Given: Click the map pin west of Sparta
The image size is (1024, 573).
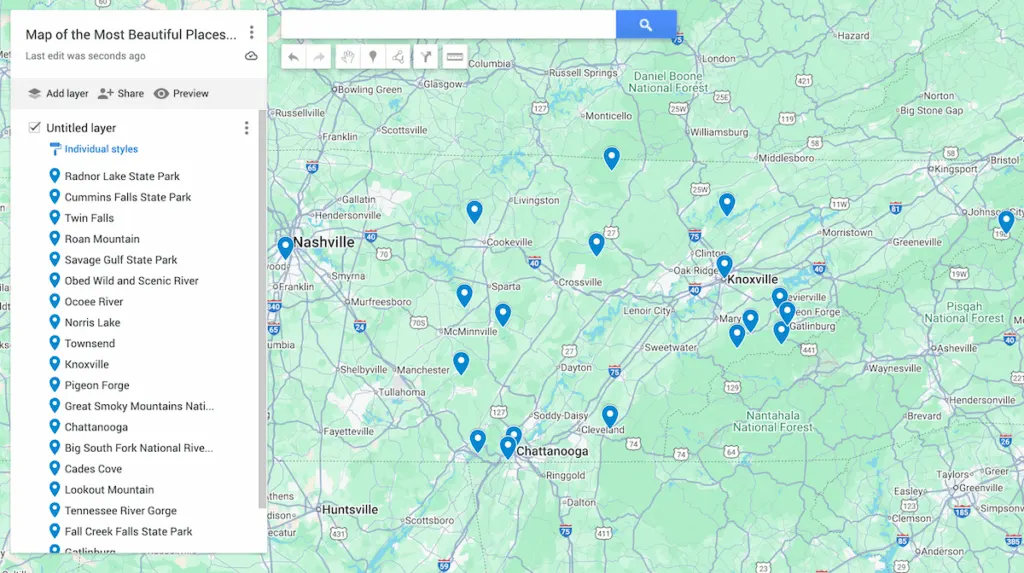Looking at the screenshot, I should coord(464,295).
